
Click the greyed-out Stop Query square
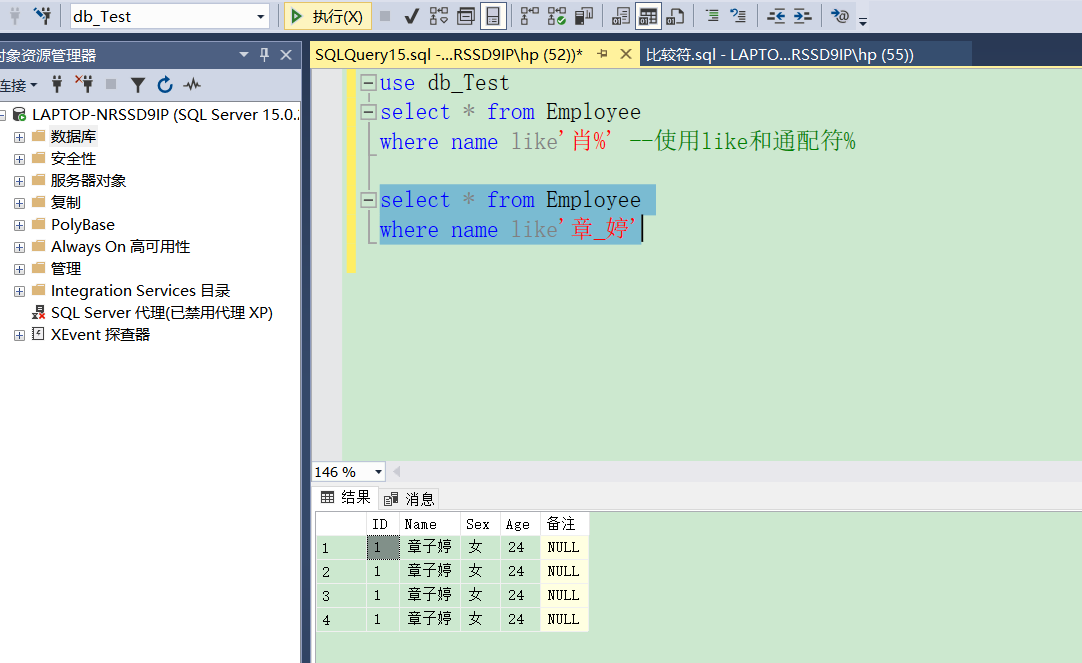coord(385,16)
